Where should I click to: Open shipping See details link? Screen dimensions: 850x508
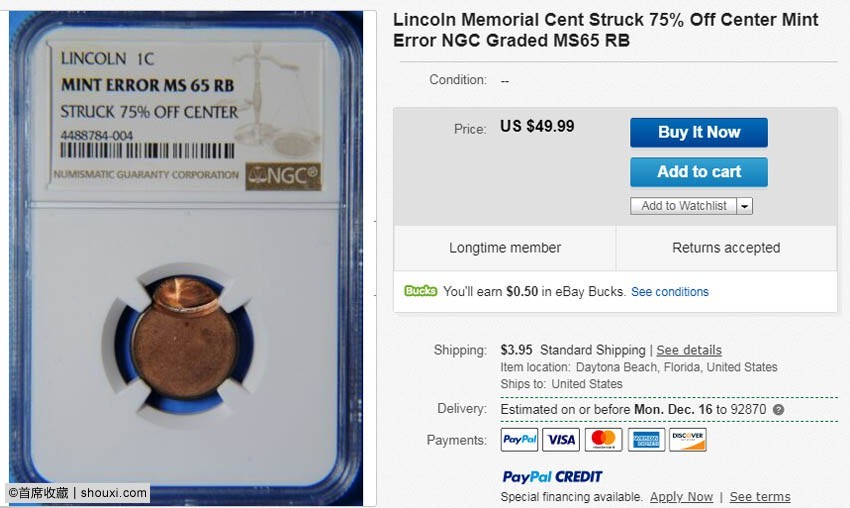(689, 350)
